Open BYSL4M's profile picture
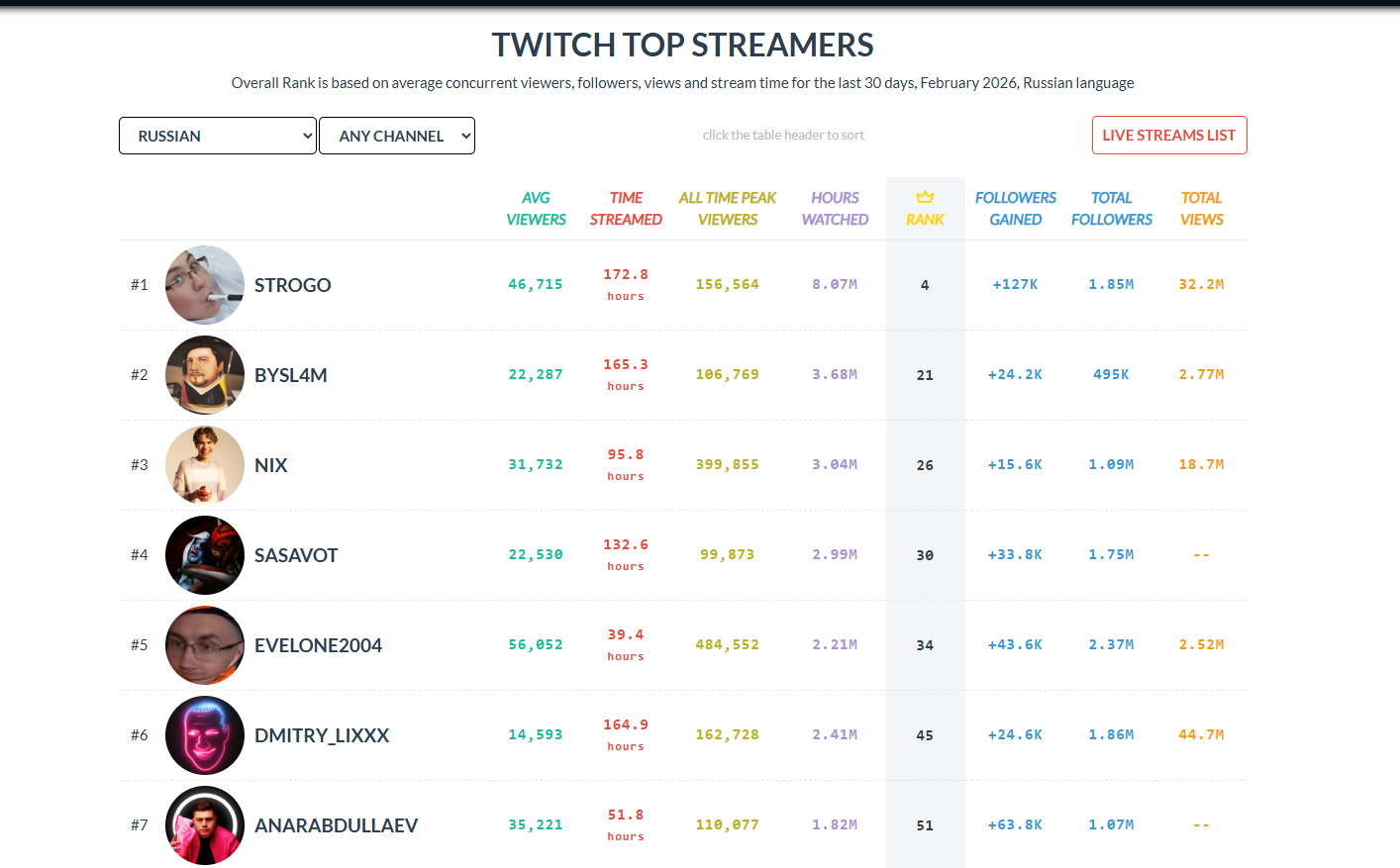This screenshot has height=868, width=1400. point(205,375)
